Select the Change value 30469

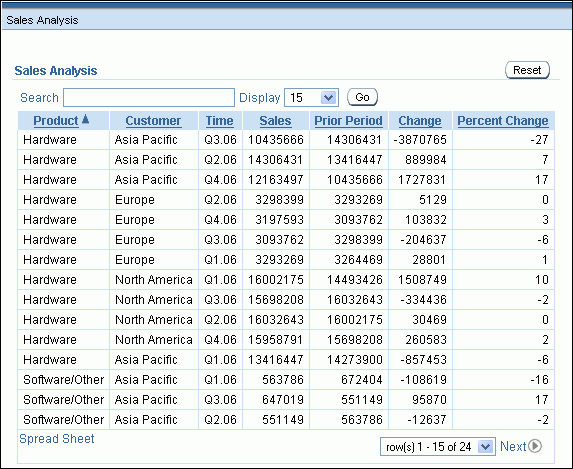[x=429, y=319]
